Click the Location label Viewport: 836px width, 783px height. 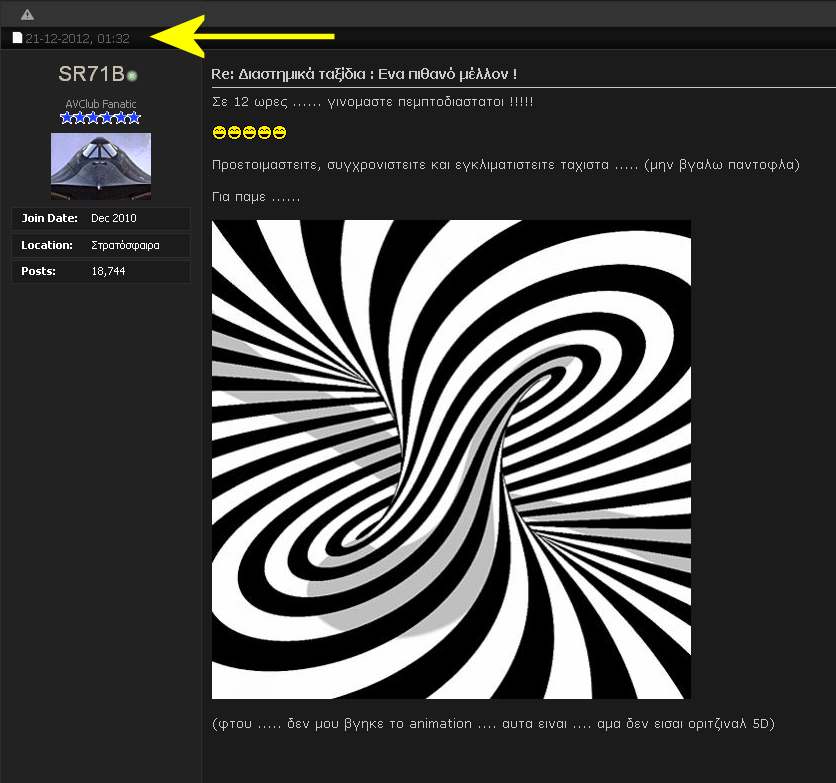(x=47, y=245)
